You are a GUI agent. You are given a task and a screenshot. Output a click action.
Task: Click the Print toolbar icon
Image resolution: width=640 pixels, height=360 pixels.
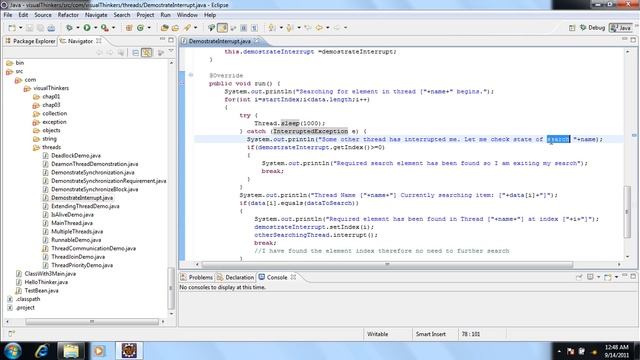pyautogui.click(x=51, y=28)
